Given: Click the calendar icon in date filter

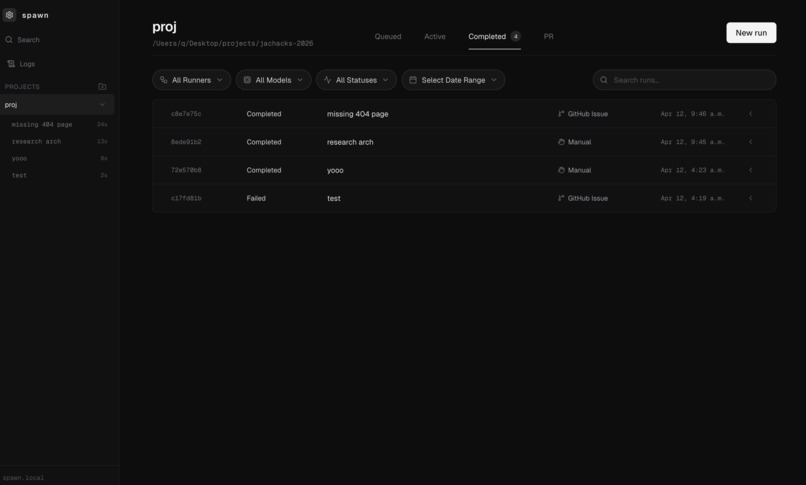Looking at the screenshot, I should [x=413, y=80].
